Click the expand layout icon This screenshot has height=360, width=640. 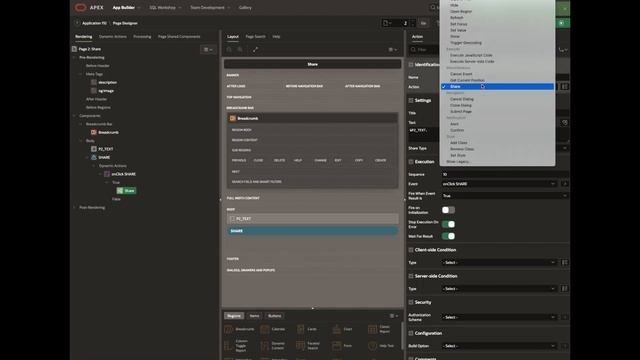tap(255, 49)
